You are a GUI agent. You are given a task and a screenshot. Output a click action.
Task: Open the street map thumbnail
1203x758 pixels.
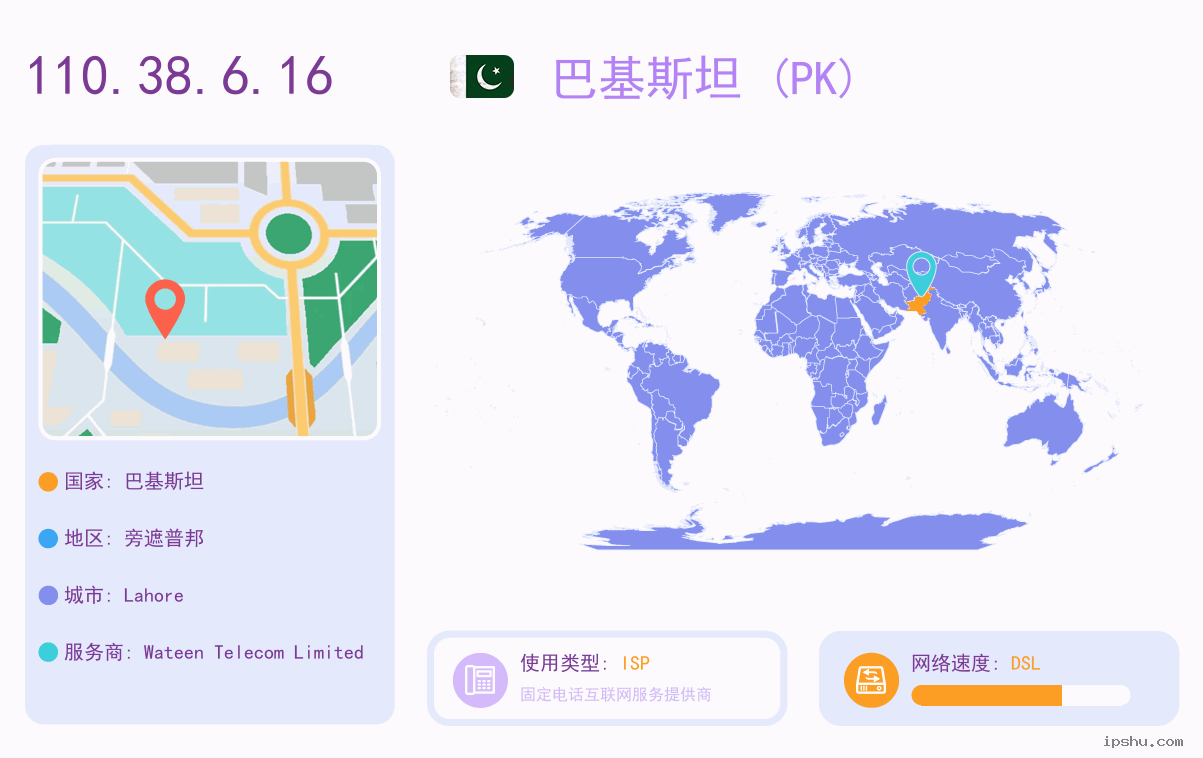click(209, 299)
